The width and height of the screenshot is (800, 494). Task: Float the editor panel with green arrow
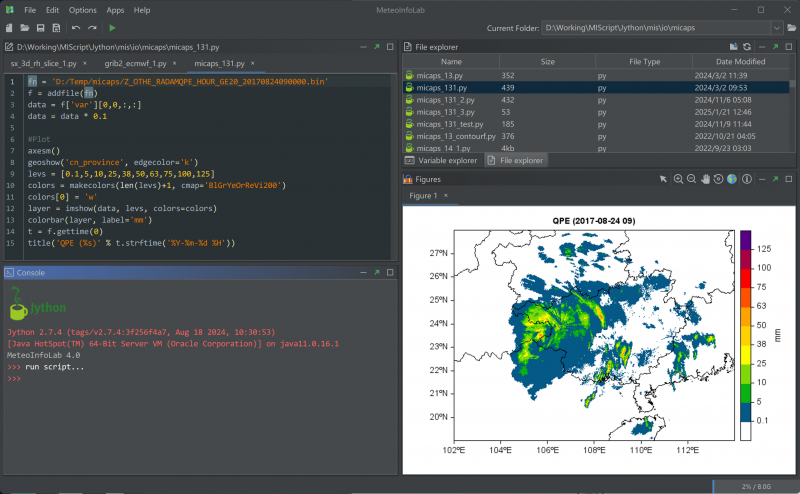(376, 46)
